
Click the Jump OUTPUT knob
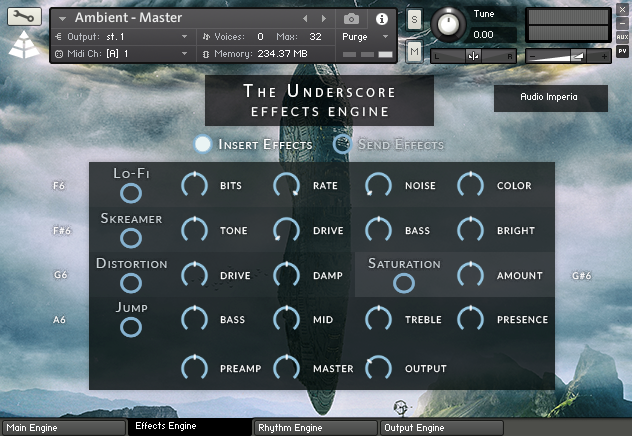click(x=378, y=368)
